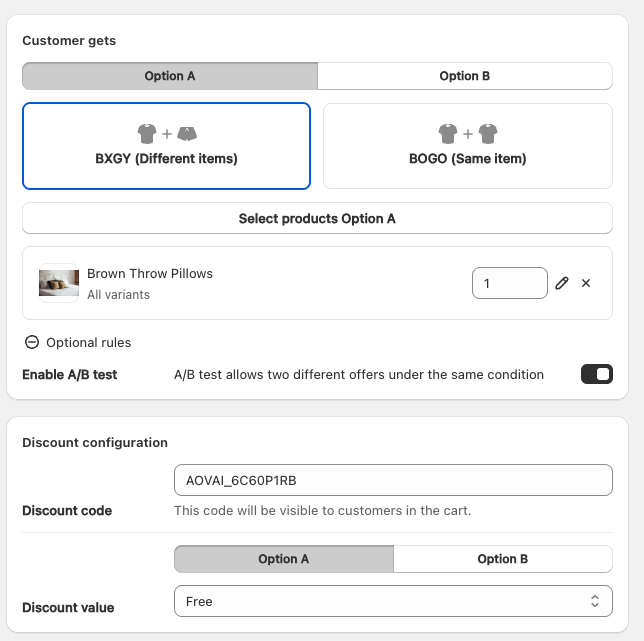
Task: Click the Brown Throw Pillows product name
Action: pos(150,273)
